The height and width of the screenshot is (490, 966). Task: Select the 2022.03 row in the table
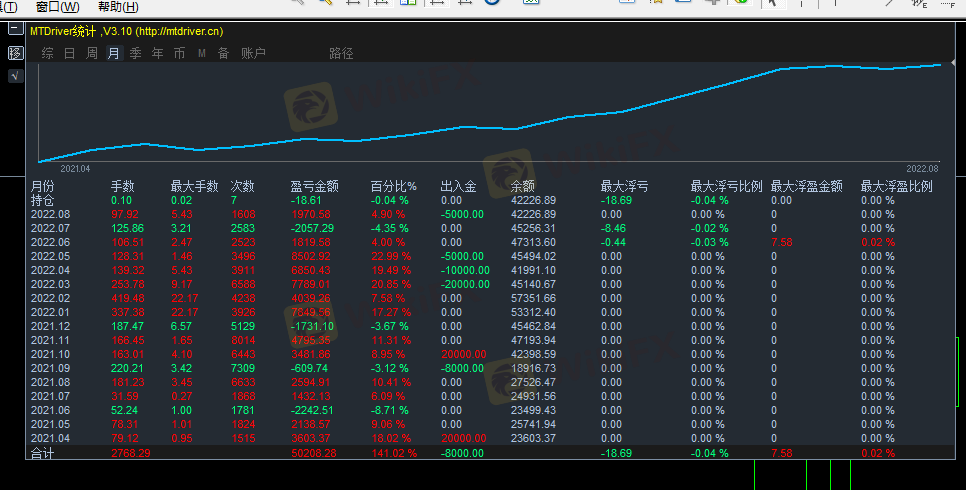(x=50, y=284)
